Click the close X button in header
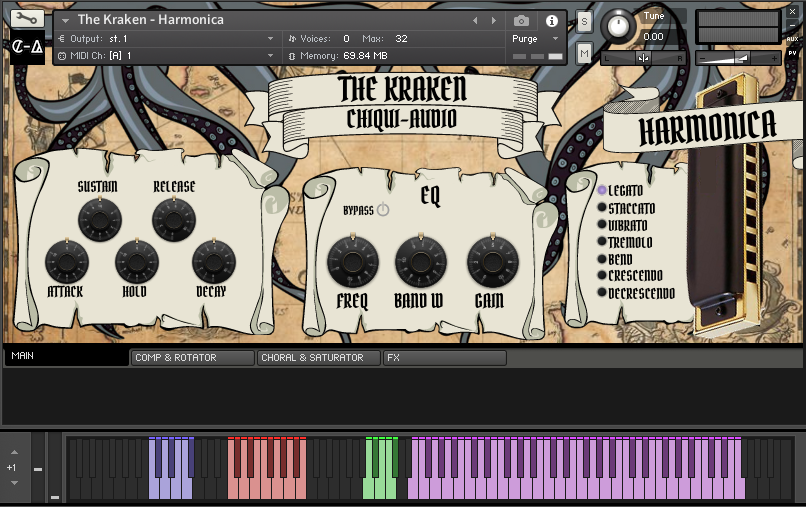The width and height of the screenshot is (806, 507). pos(792,10)
